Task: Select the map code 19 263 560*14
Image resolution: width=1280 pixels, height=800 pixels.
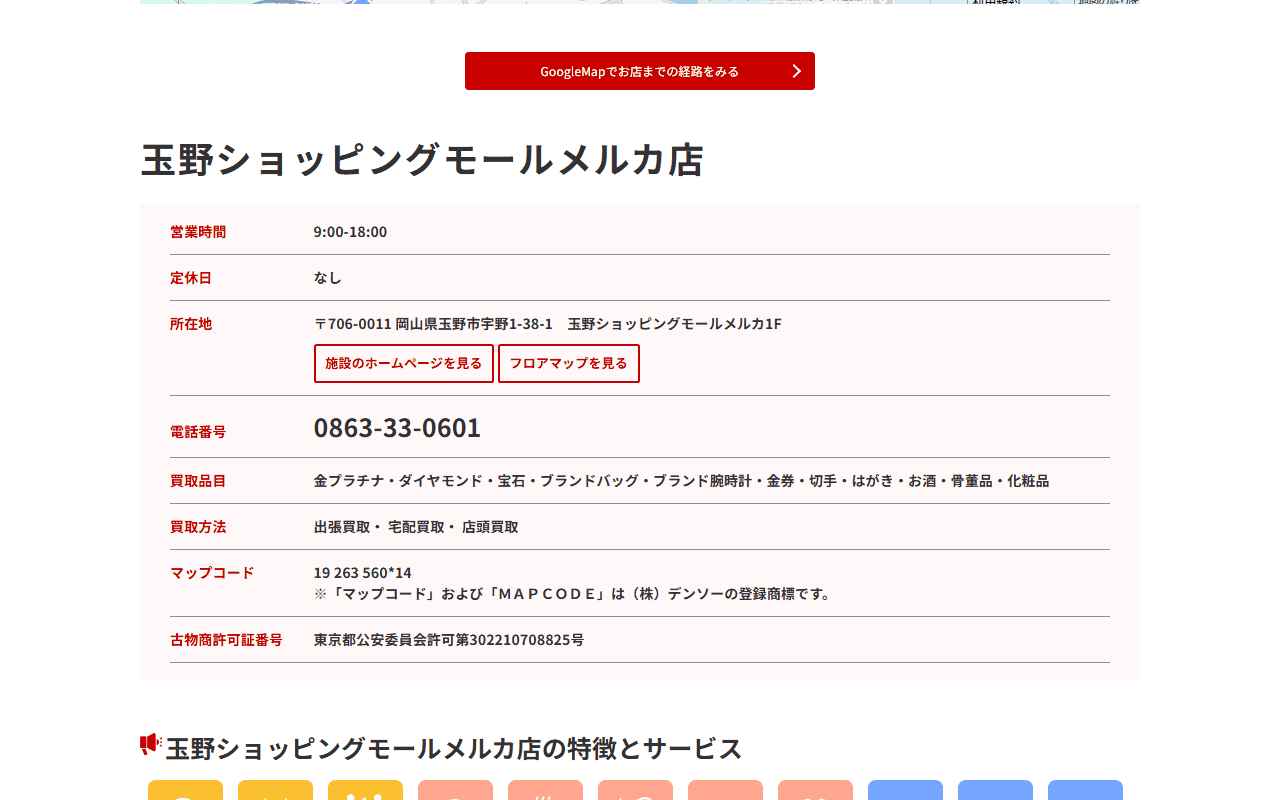Action: tap(363, 573)
